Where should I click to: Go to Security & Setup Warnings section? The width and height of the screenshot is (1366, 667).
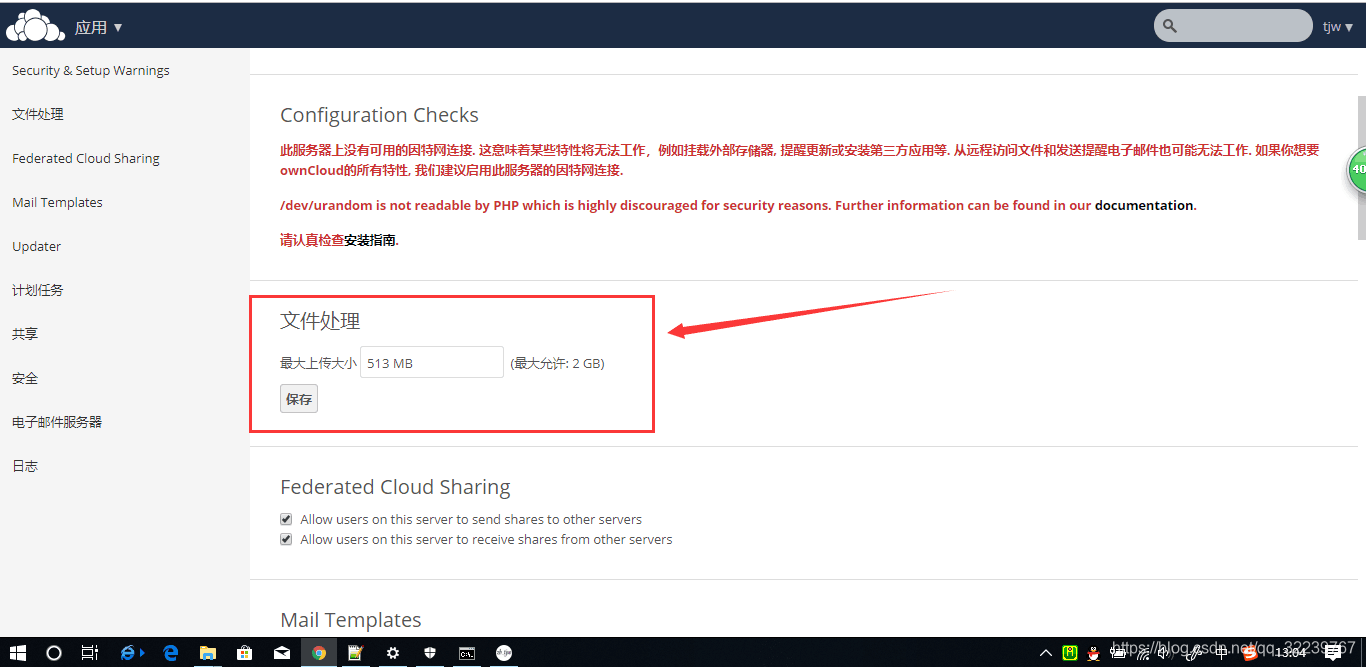click(x=91, y=70)
